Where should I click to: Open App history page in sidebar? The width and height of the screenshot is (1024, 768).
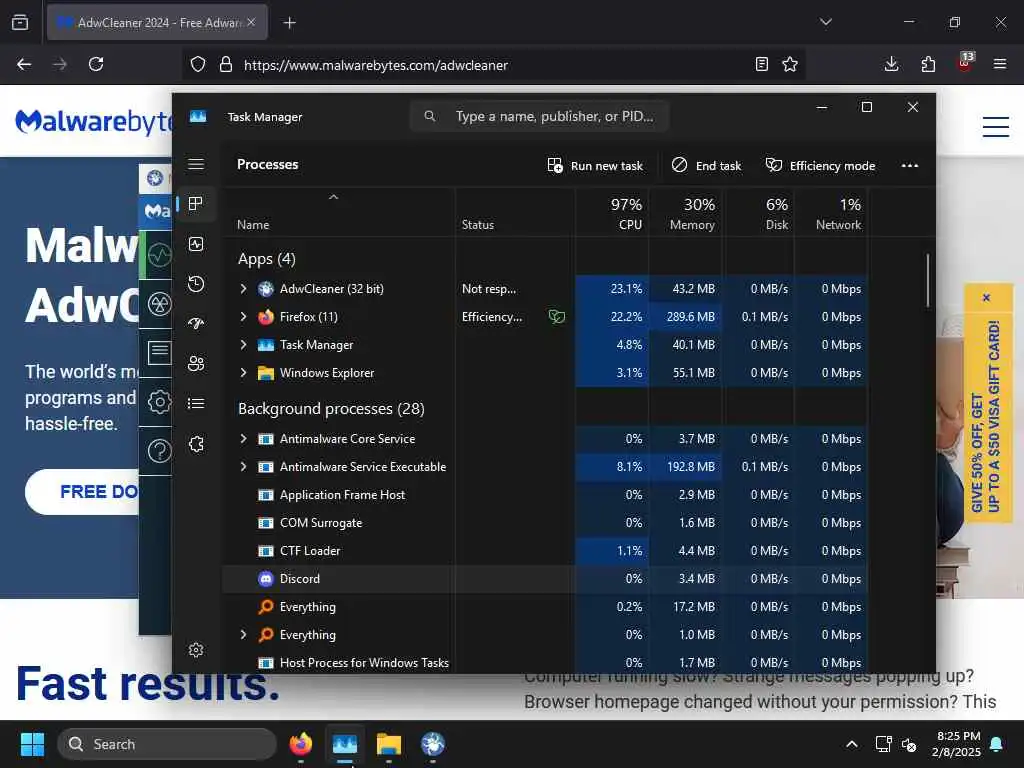click(x=196, y=284)
